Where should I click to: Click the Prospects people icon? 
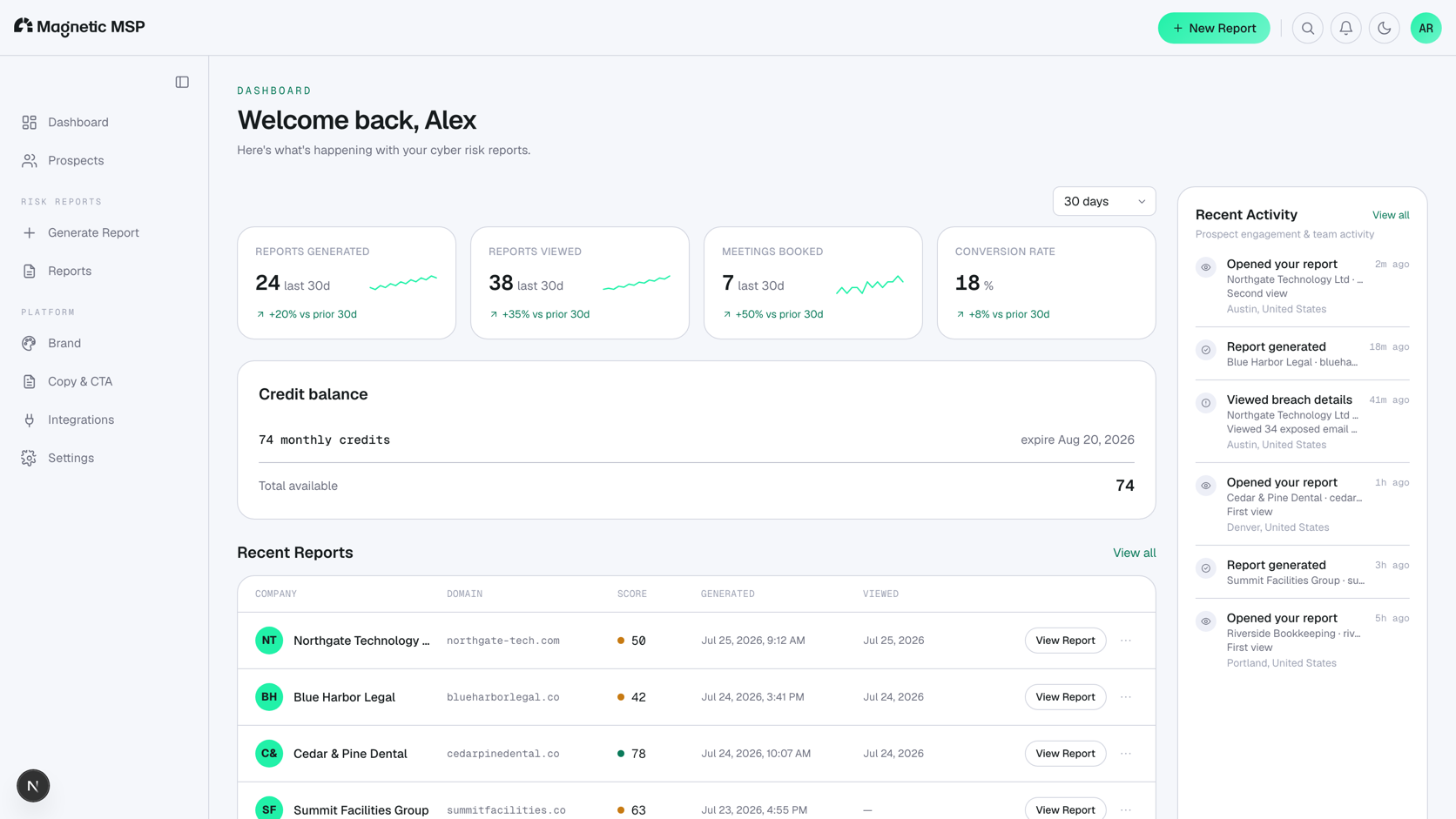click(30, 160)
